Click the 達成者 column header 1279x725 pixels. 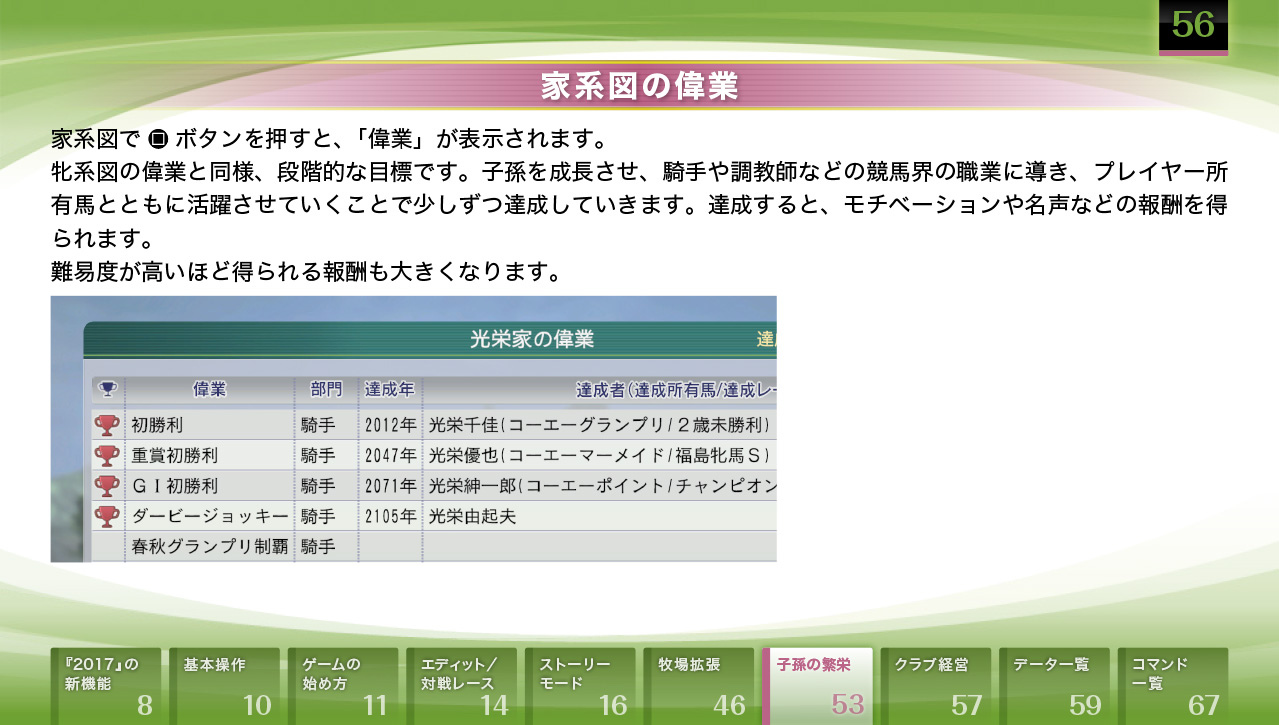point(599,389)
